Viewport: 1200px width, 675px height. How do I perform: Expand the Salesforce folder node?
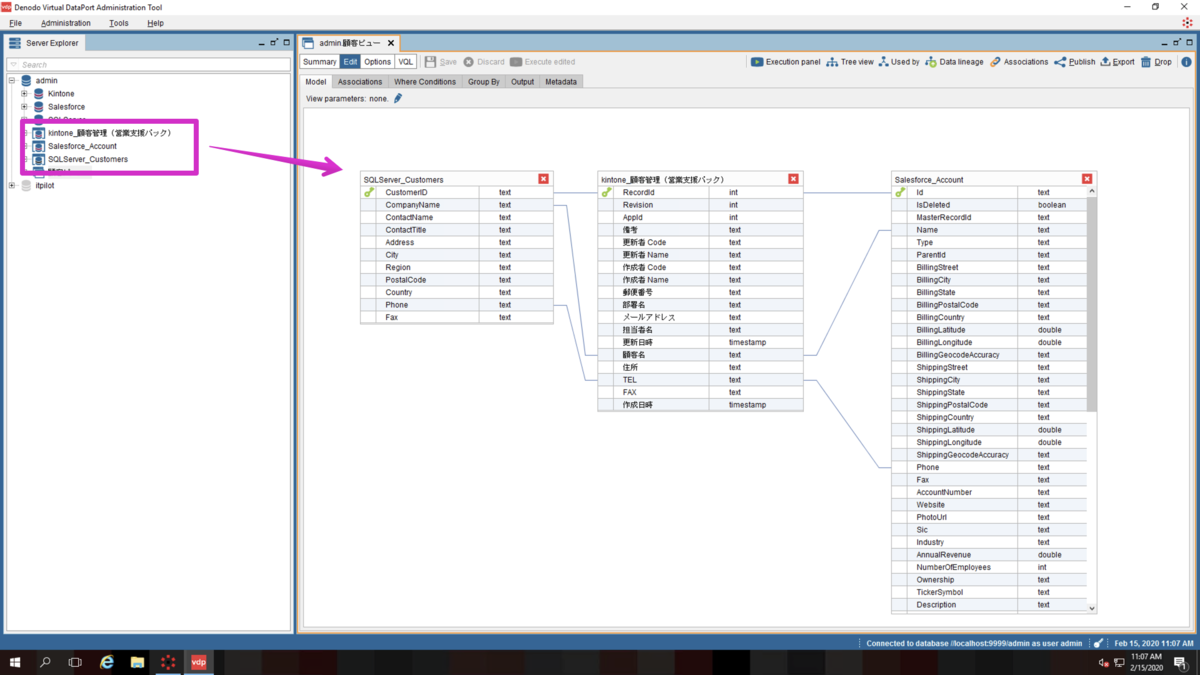pyautogui.click(x=24, y=106)
